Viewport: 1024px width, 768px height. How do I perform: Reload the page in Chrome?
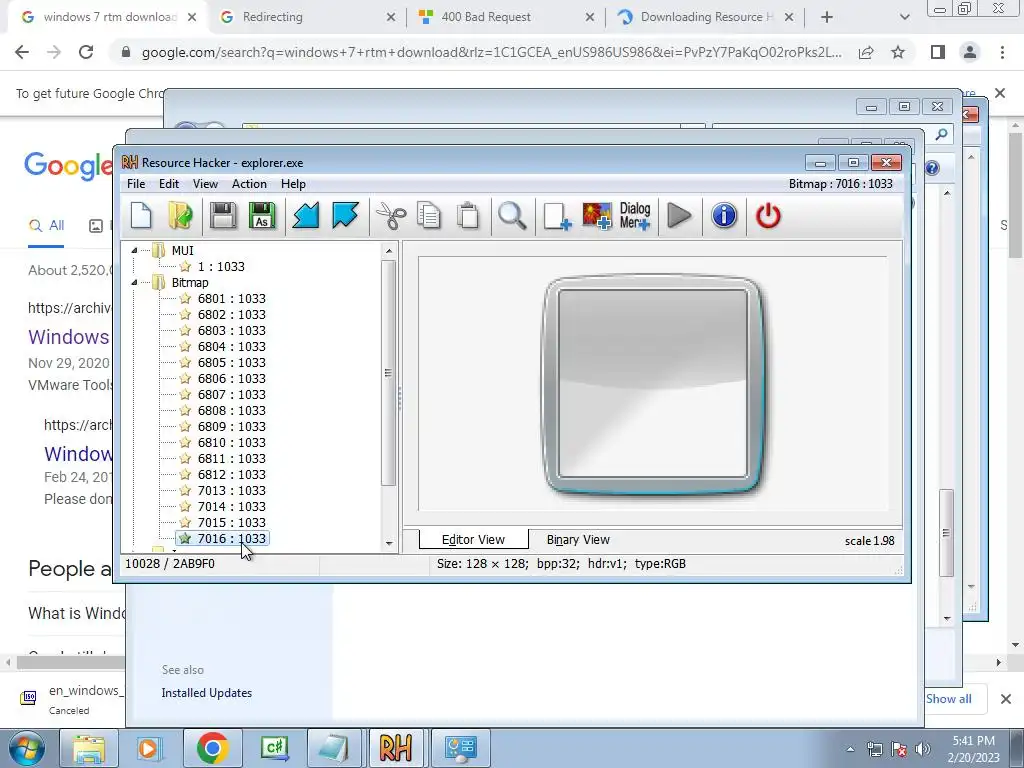(x=86, y=52)
